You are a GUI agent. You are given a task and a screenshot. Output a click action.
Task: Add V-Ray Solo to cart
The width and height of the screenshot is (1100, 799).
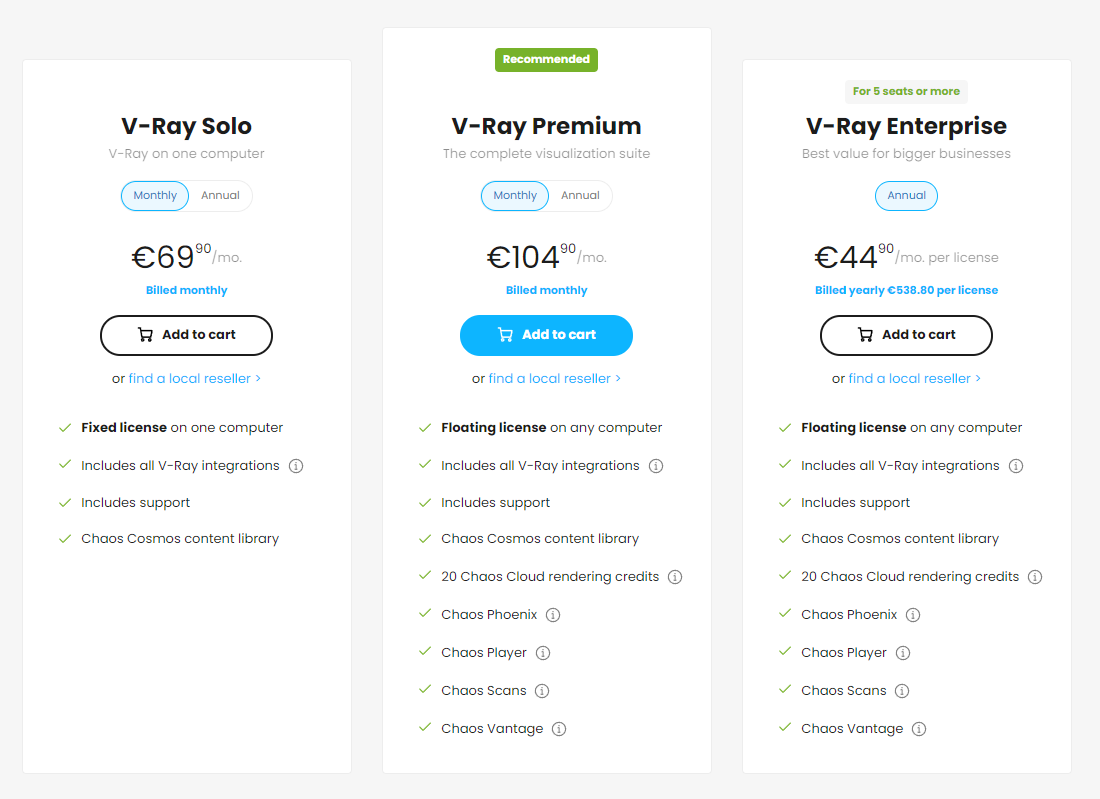coord(187,335)
